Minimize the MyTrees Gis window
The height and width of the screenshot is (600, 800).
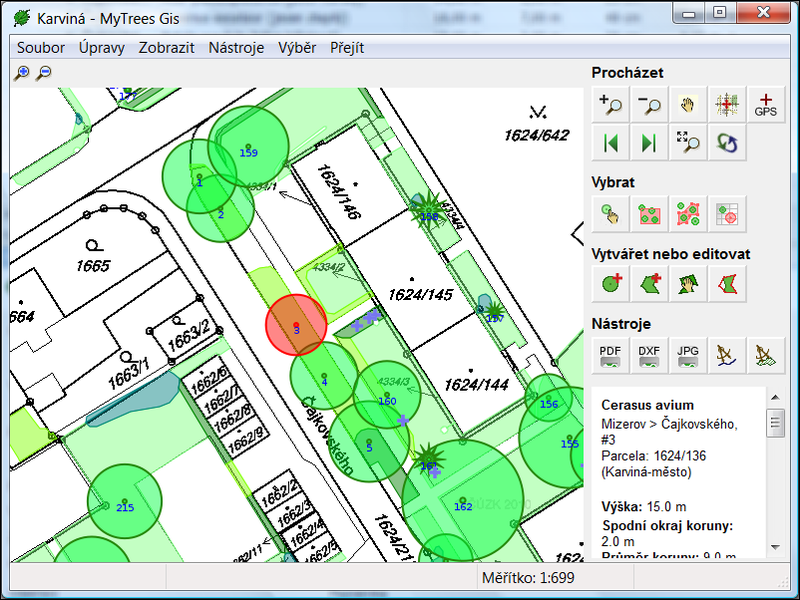(x=689, y=13)
